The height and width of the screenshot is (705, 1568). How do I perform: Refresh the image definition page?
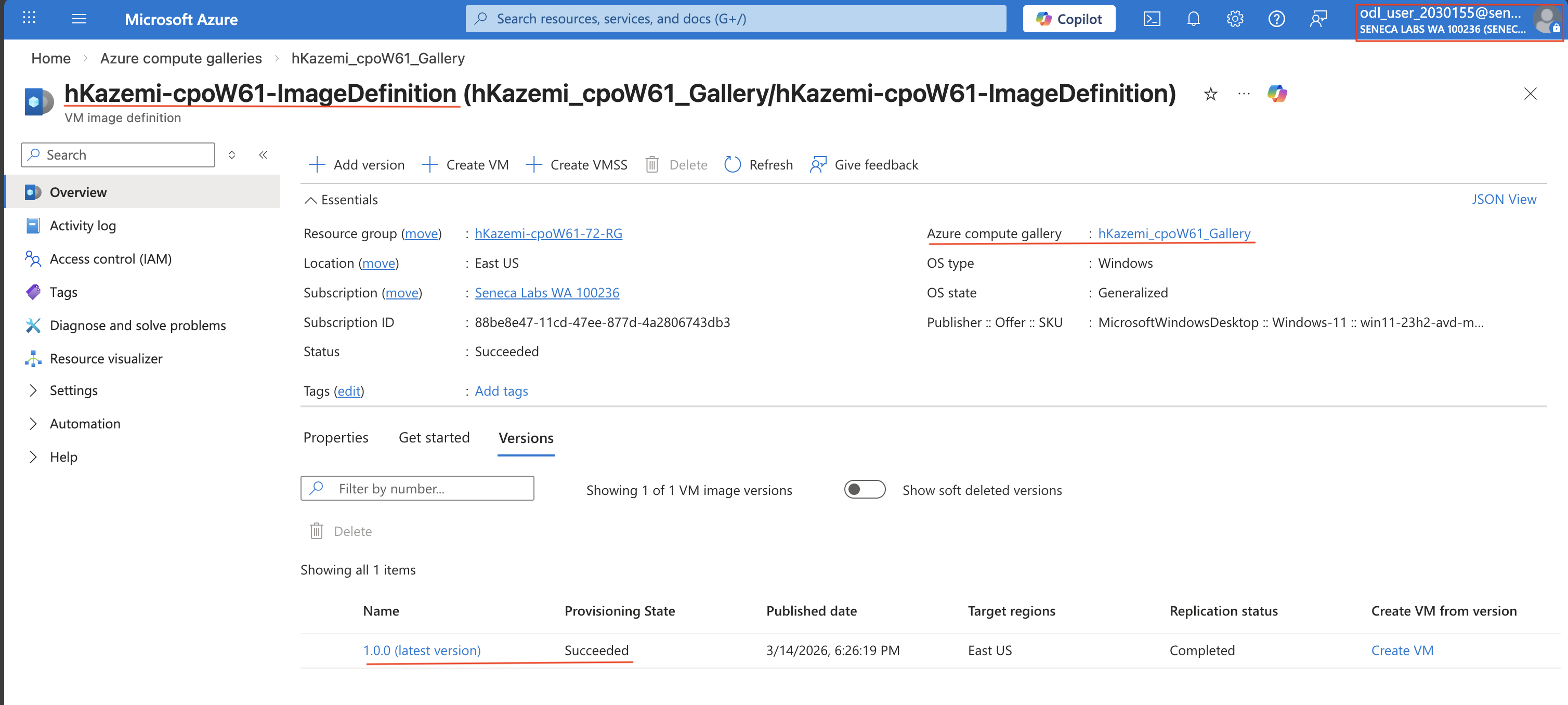click(759, 164)
